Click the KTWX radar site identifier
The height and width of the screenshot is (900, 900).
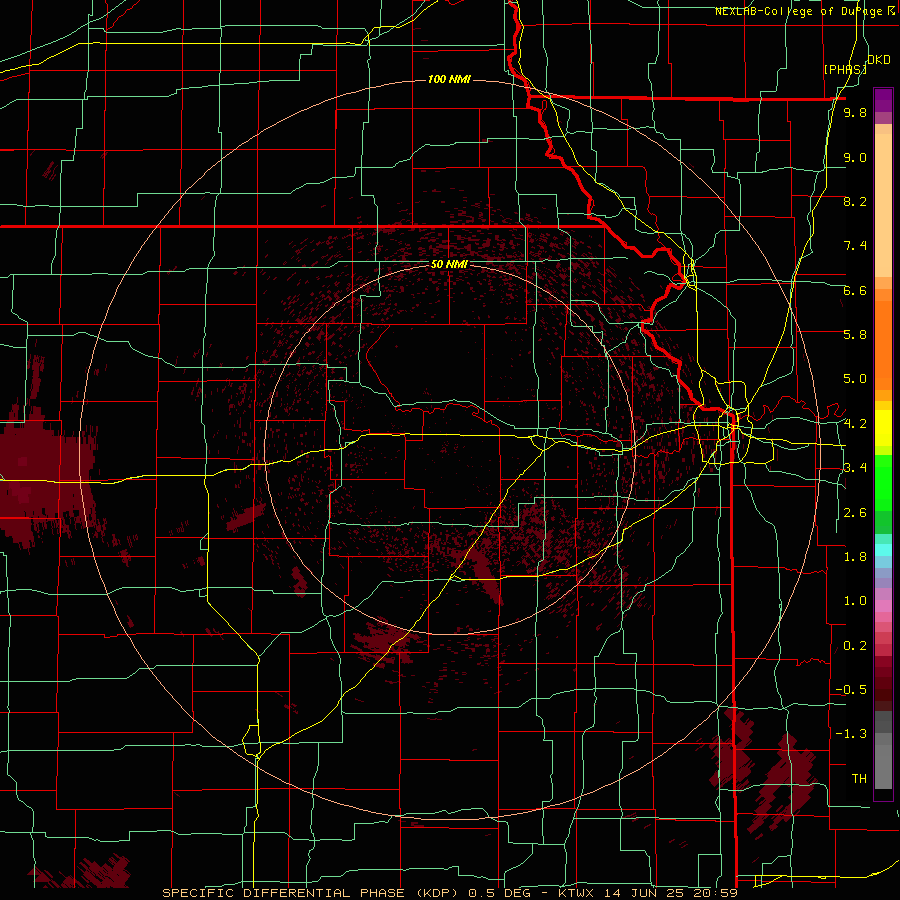[576, 893]
